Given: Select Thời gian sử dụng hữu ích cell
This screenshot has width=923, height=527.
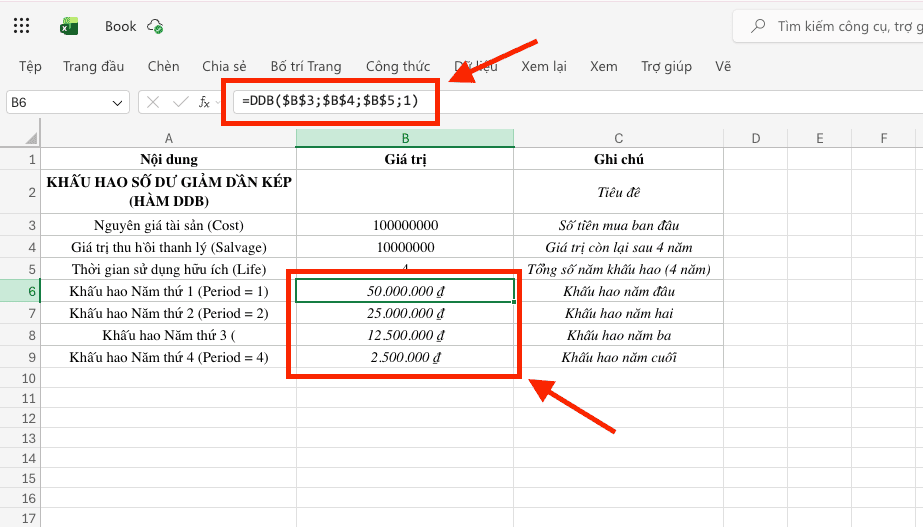Looking at the screenshot, I should 168,269.
